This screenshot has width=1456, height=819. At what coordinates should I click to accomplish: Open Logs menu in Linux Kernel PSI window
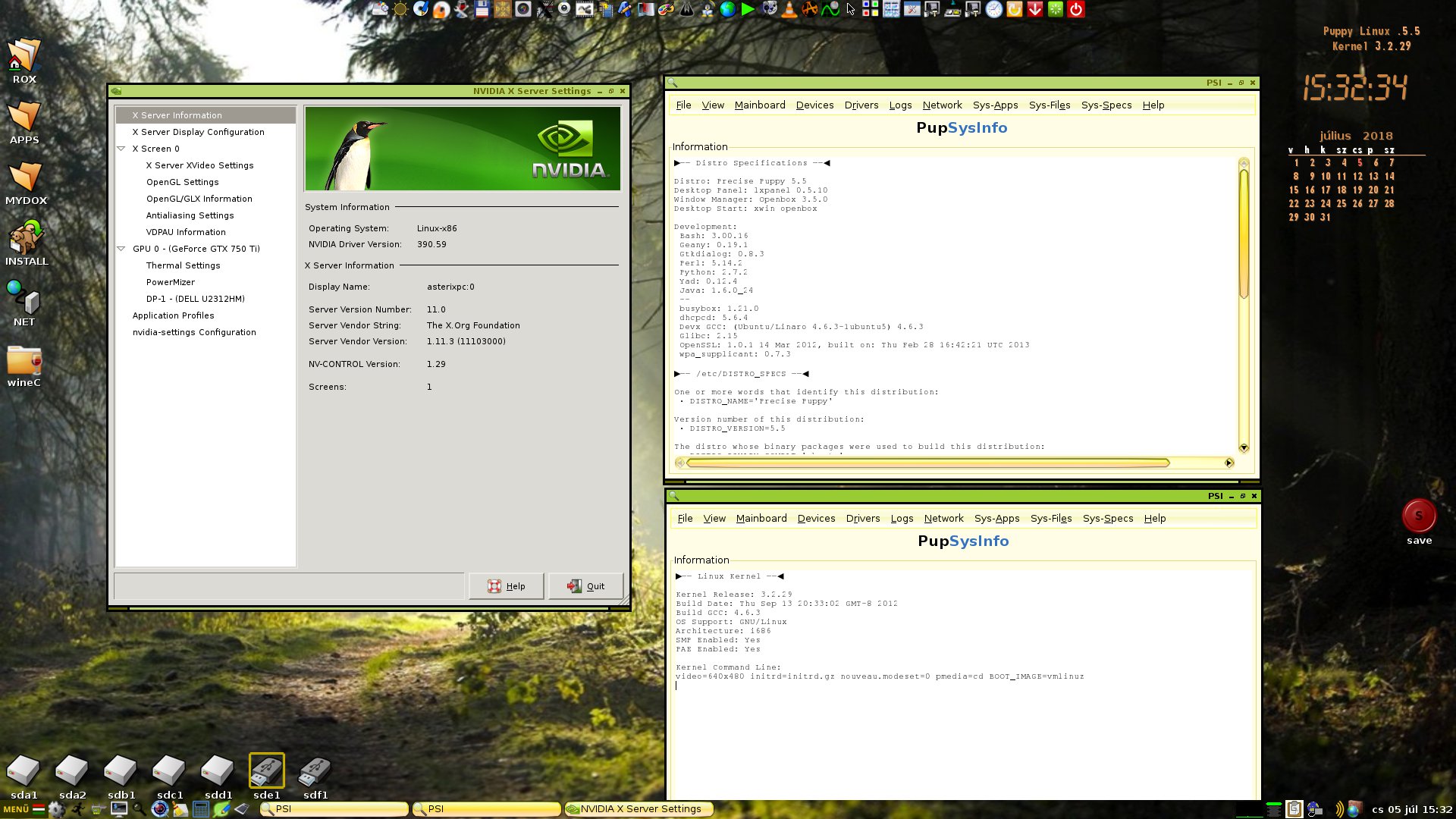point(902,519)
